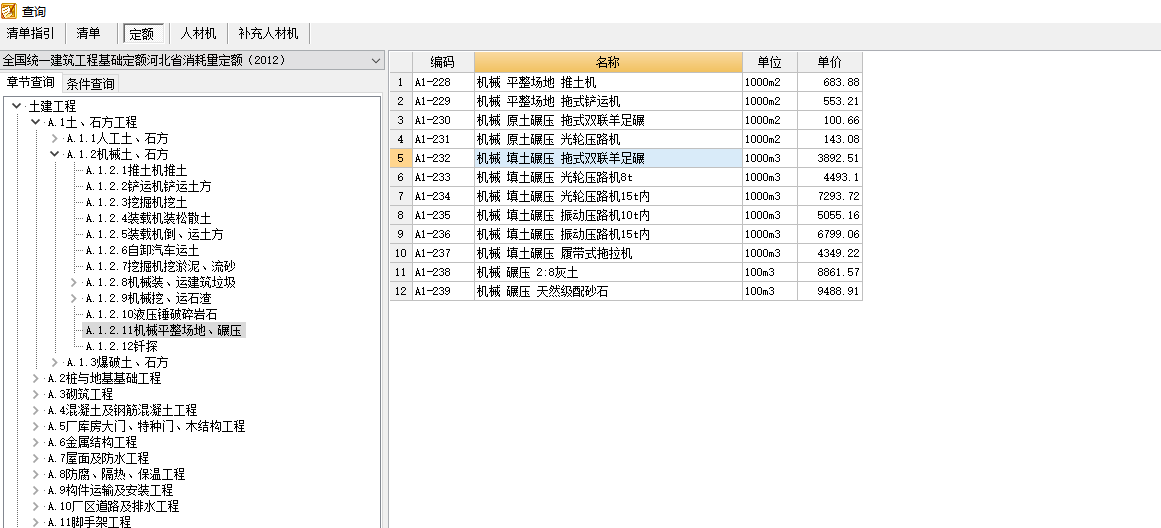Click the name 机械 填土碾压 光轮压路机8t
Viewport: 1161px width, 528px height.
click(555, 177)
